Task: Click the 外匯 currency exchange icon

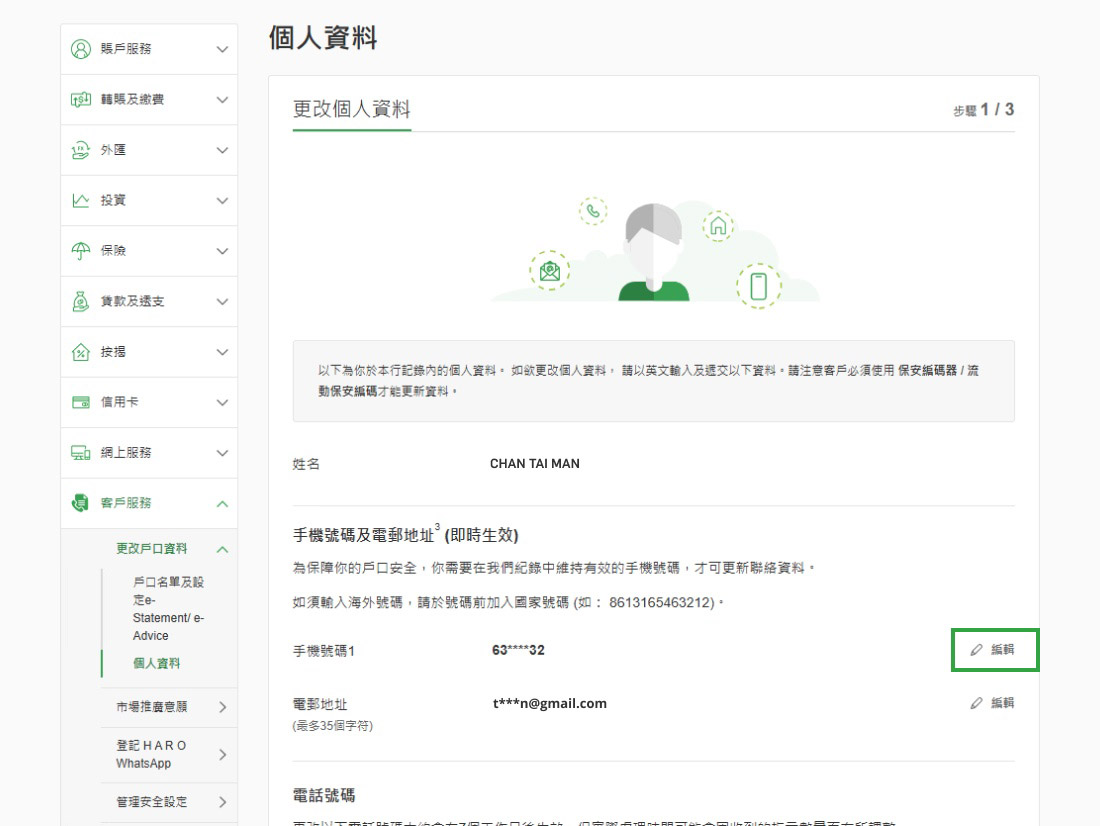Action: (81, 150)
